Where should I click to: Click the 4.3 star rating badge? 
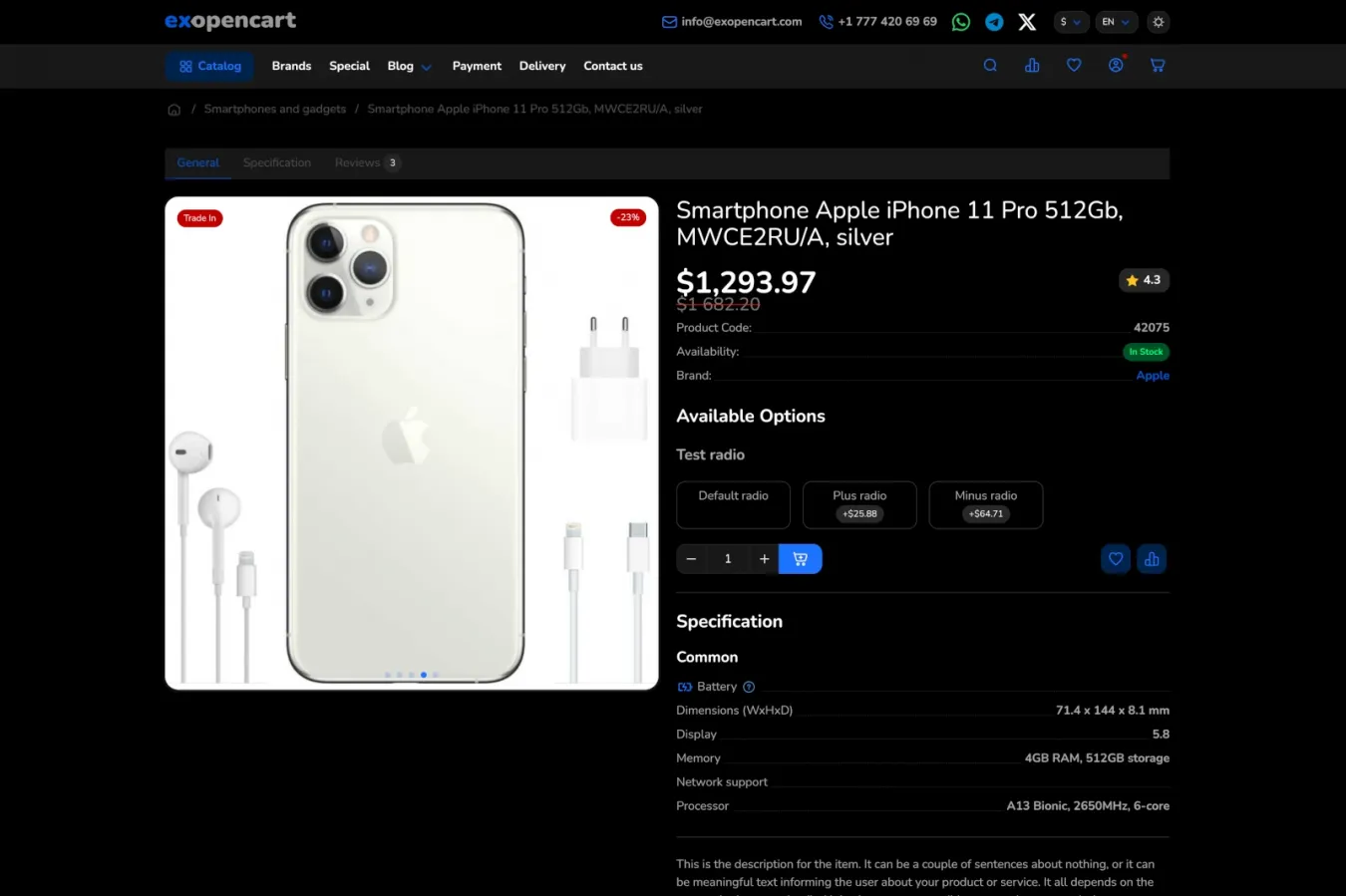1144,281
